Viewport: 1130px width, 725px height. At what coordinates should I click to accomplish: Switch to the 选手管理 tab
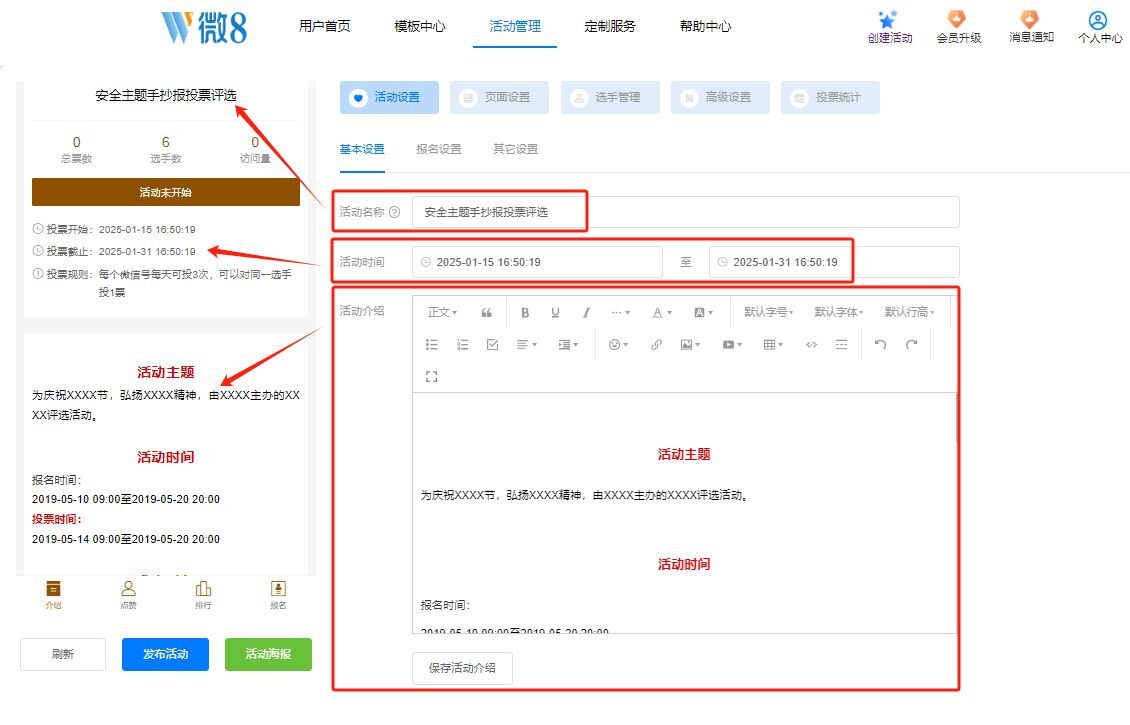click(x=610, y=97)
